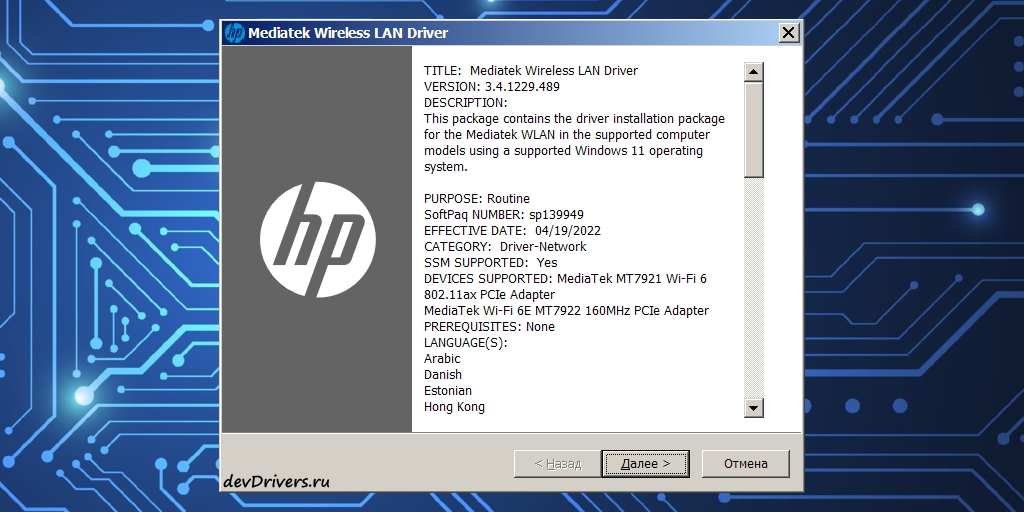Click the SoftPaq NUMBER: sp139949 line
Image resolution: width=1024 pixels, height=512 pixels.
504,215
